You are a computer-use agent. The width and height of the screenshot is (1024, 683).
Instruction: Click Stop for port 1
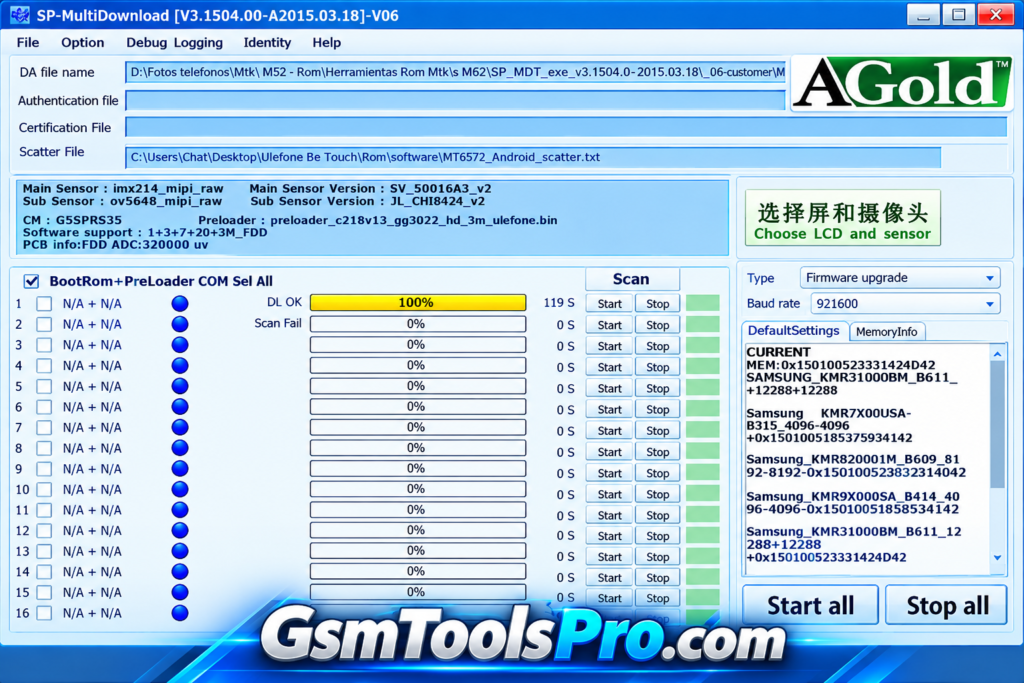click(658, 304)
